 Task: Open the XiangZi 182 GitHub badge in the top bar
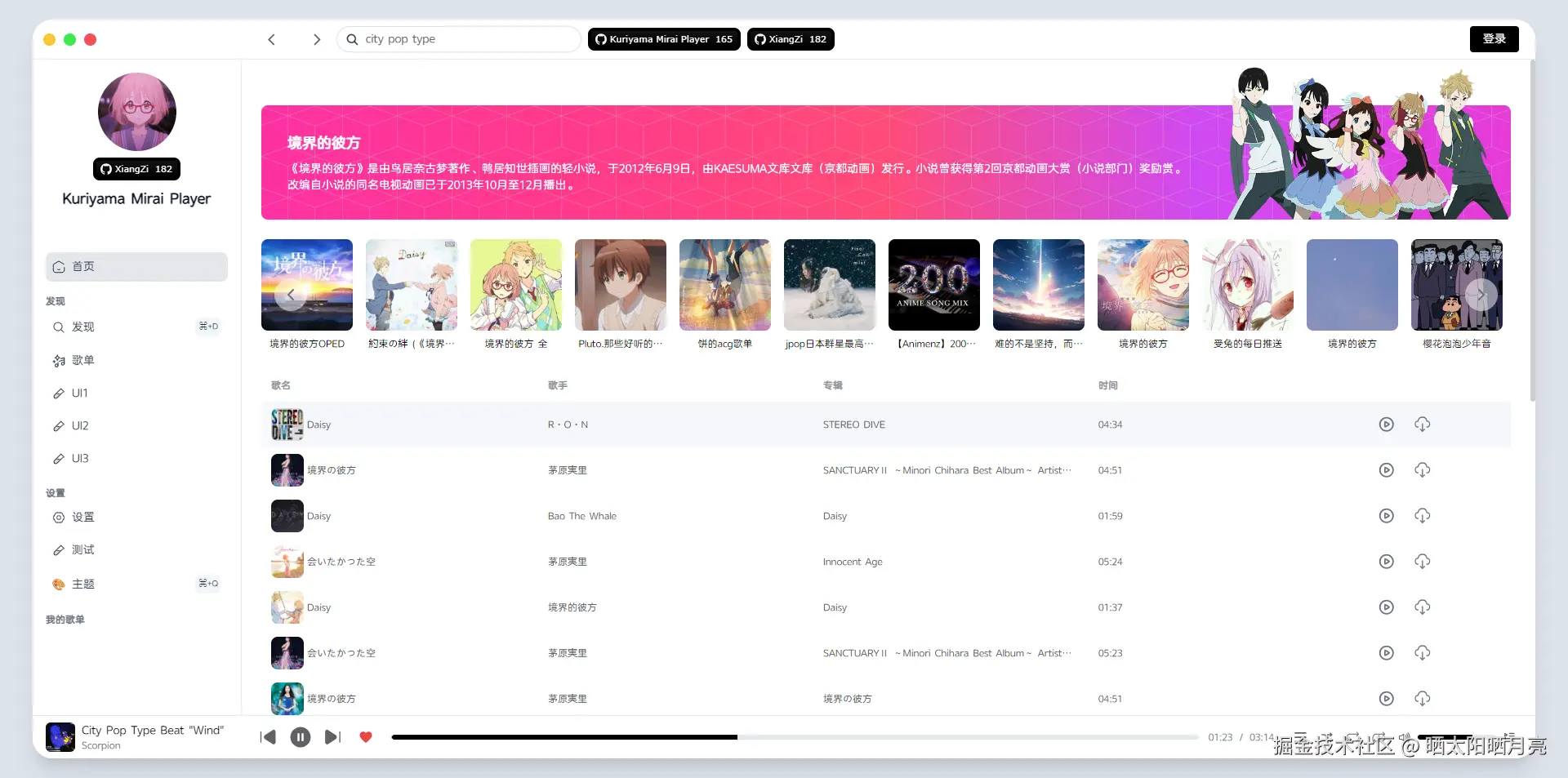click(791, 39)
